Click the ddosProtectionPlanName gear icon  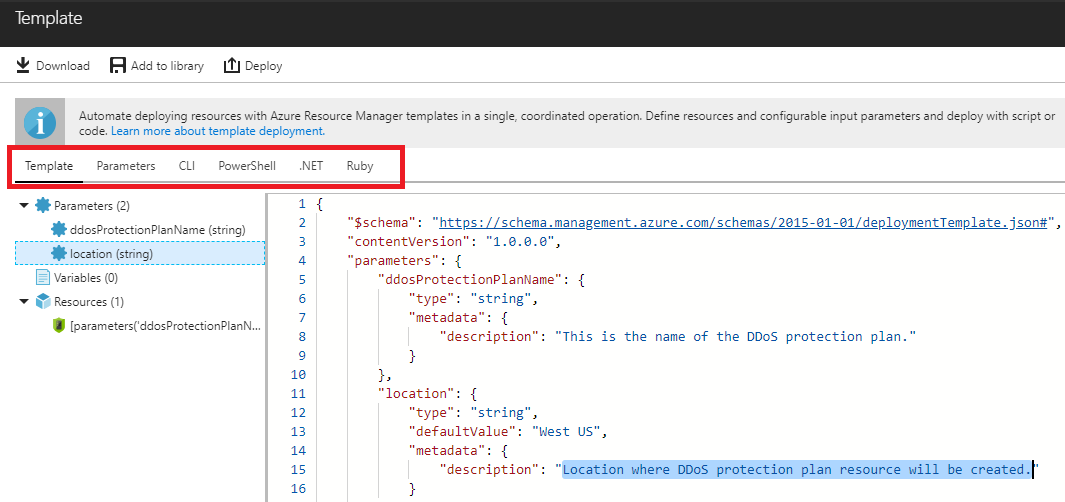(x=59, y=230)
